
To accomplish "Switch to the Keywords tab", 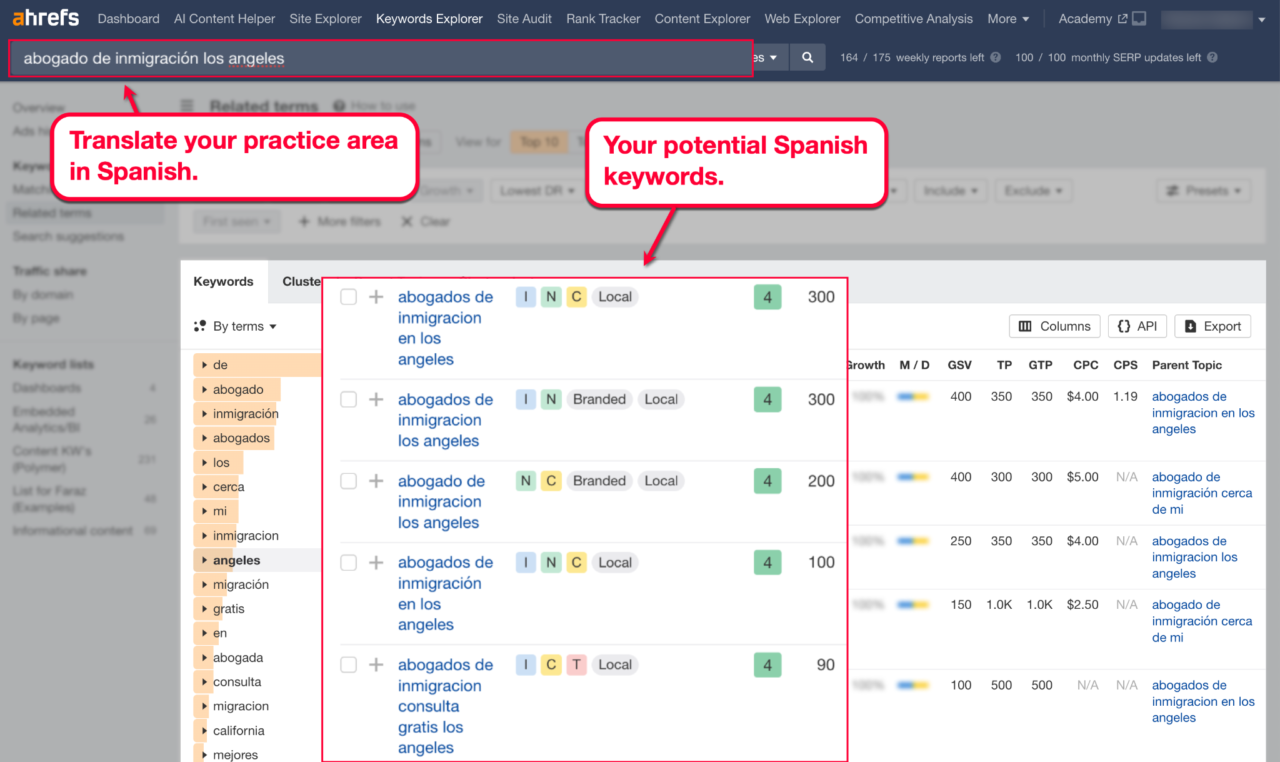I will point(223,282).
